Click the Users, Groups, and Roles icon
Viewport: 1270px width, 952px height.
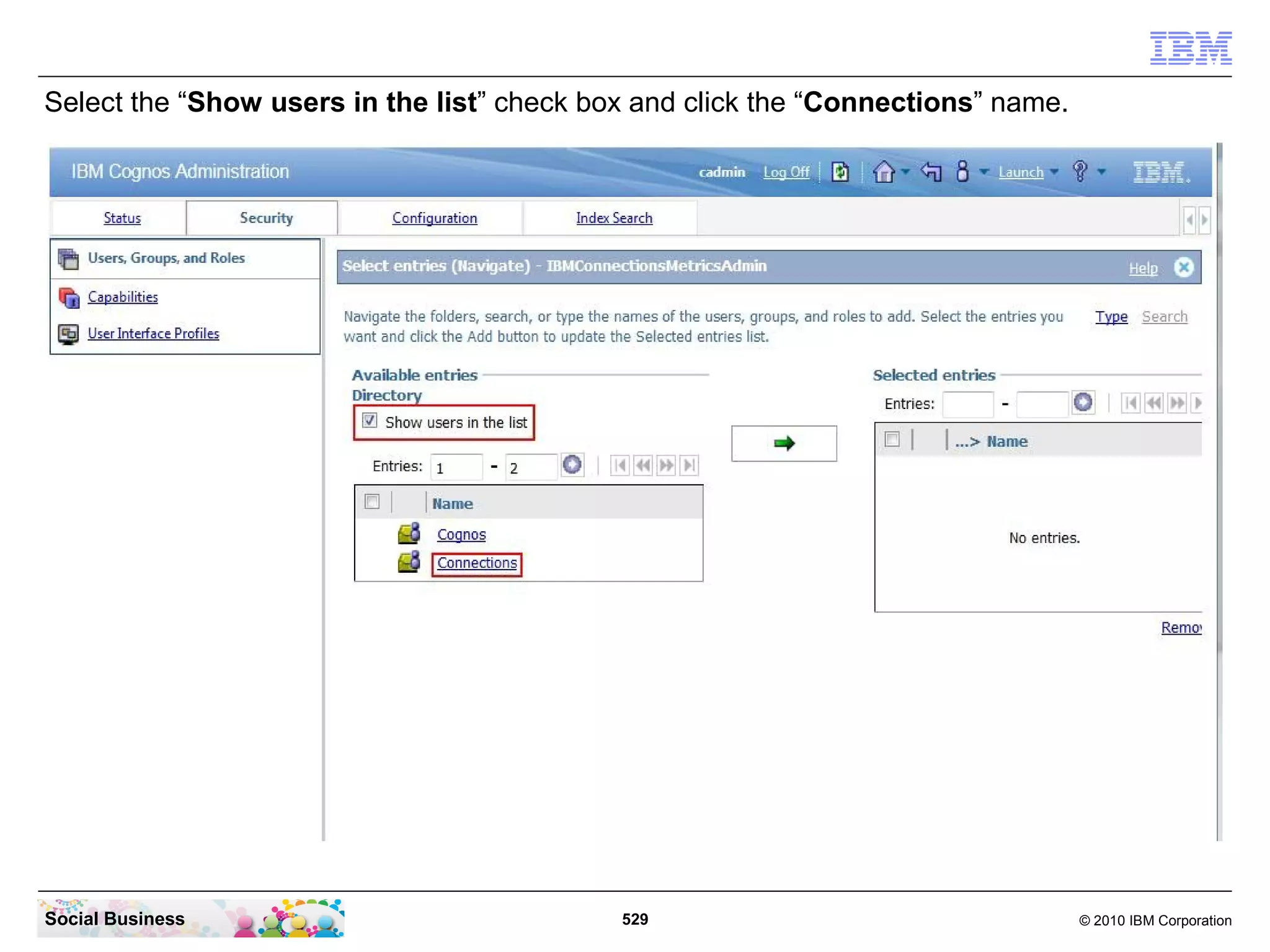click(x=68, y=258)
